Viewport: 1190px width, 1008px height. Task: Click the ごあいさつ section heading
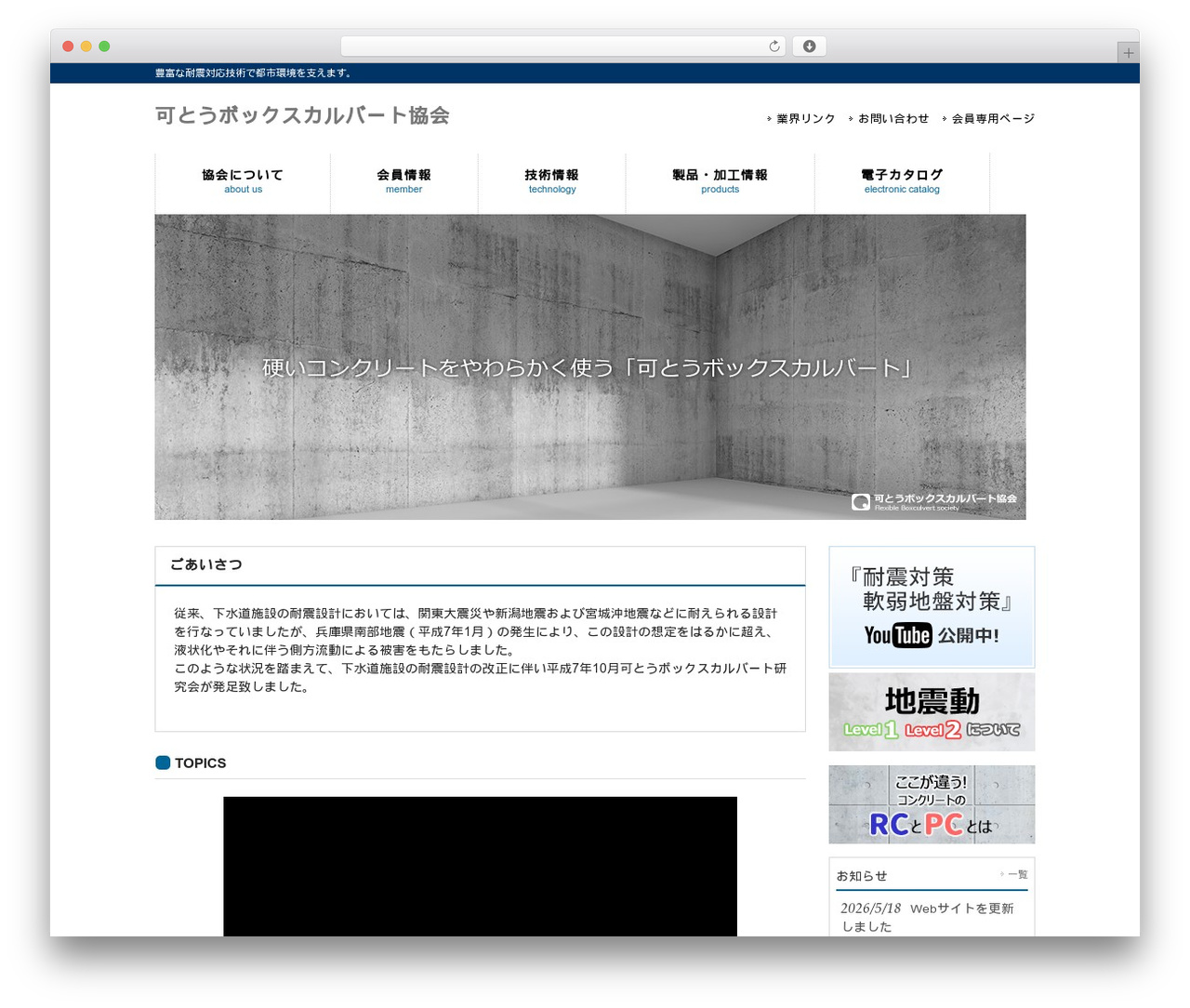pos(206,564)
